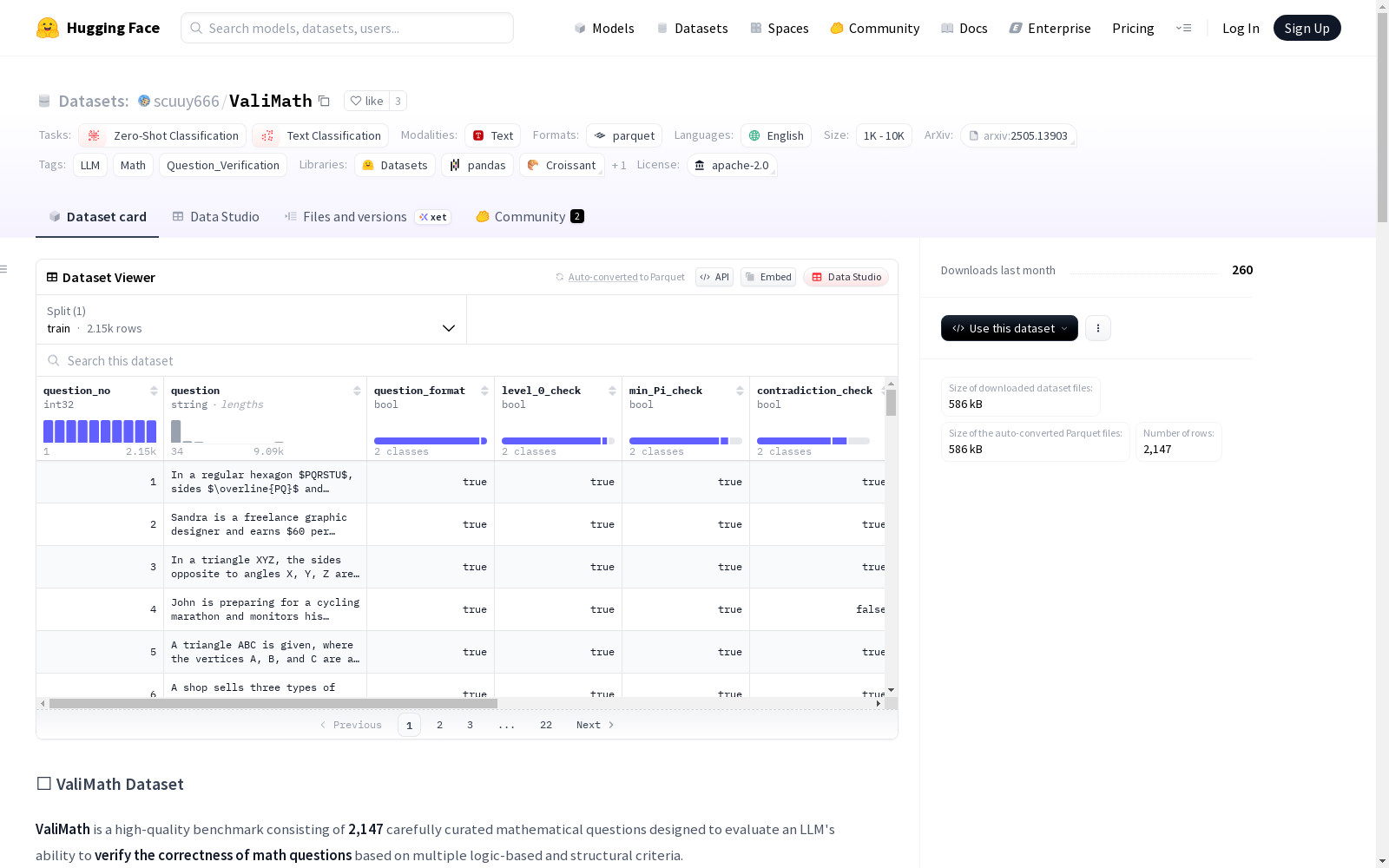1389x868 pixels.
Task: Click the pandas library tag
Action: pyautogui.click(x=477, y=165)
